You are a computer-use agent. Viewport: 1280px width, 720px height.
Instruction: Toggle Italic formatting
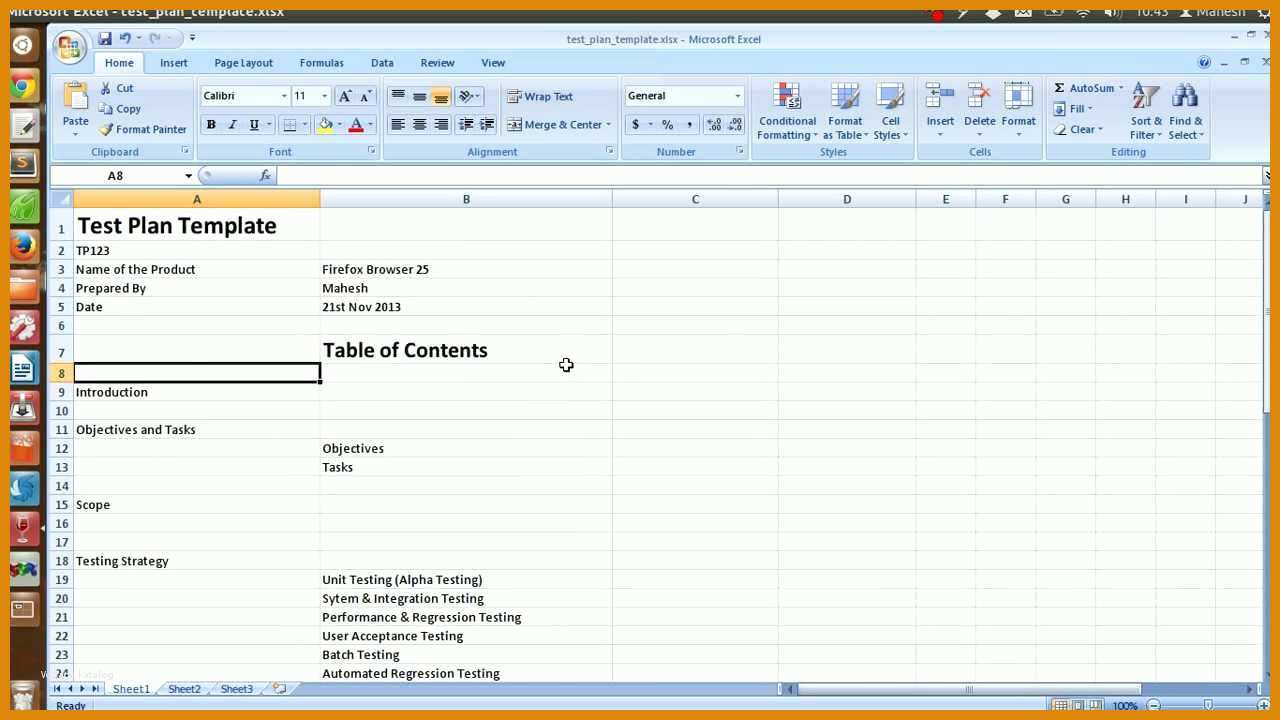point(232,125)
